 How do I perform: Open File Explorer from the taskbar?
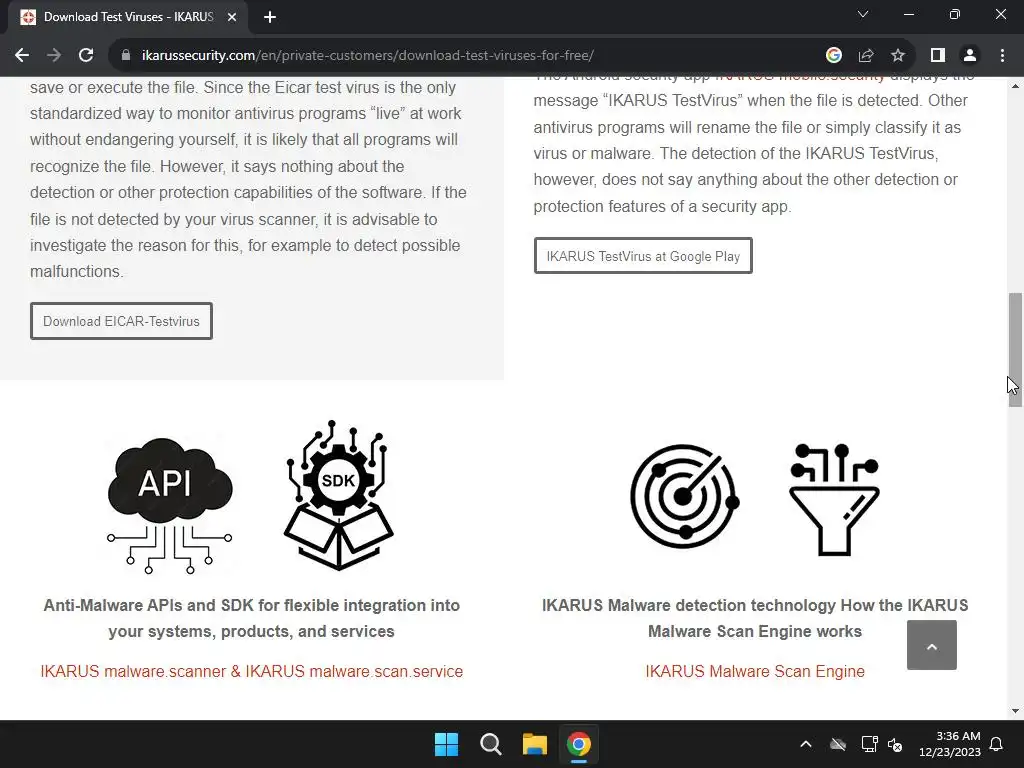(535, 744)
